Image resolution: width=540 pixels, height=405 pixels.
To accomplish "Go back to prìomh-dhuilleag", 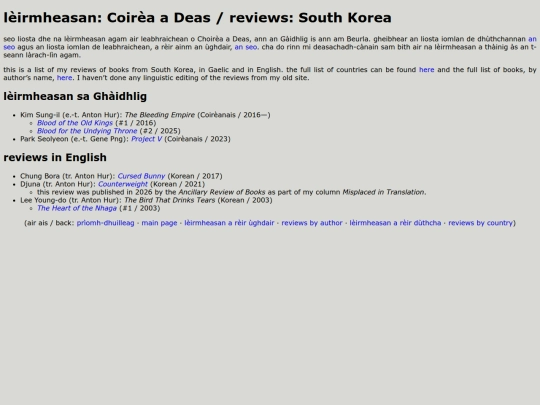I will [x=105, y=223].
